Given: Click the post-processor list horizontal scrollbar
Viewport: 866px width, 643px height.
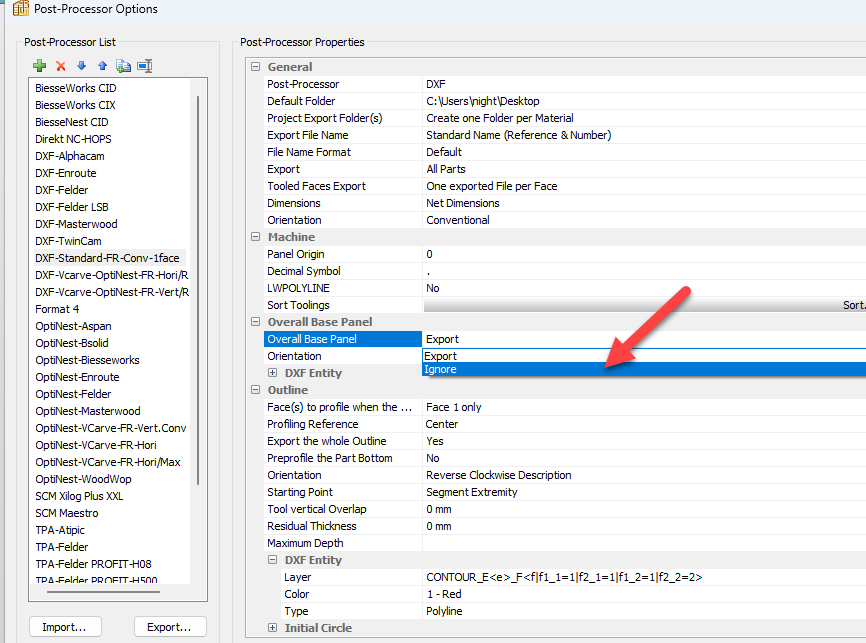Looking at the screenshot, I should pos(103,592).
